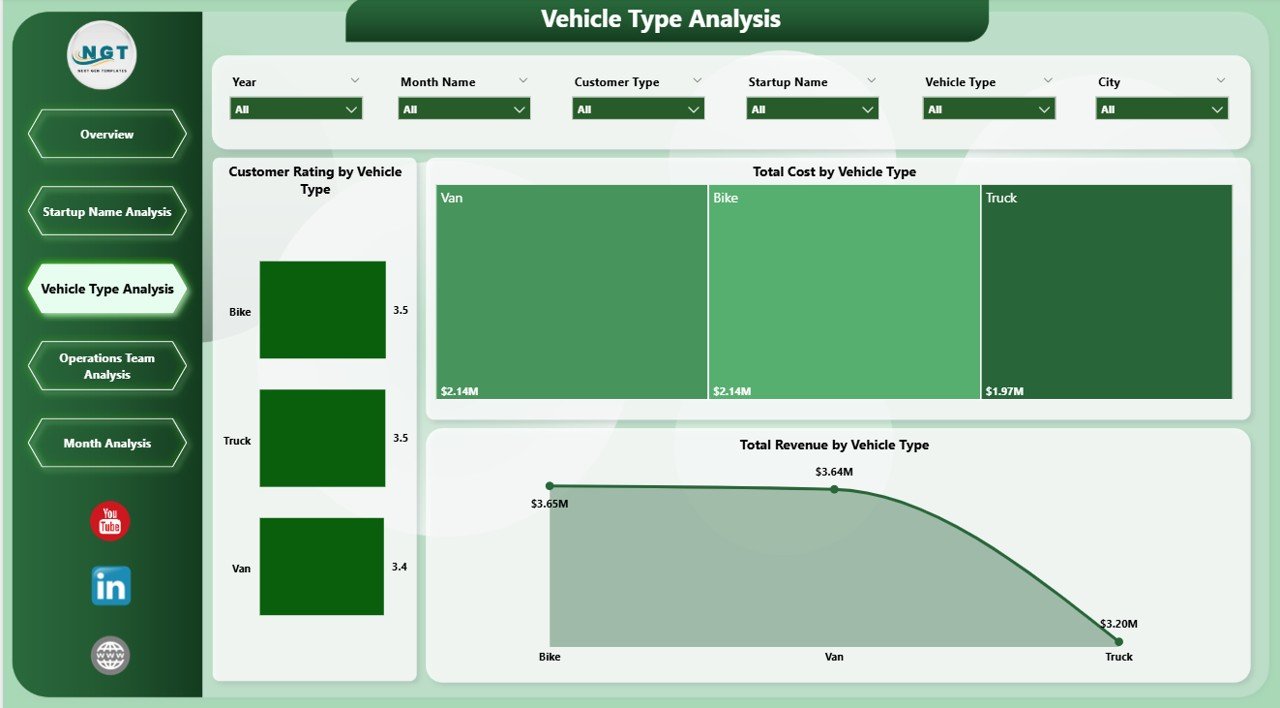Open the Customer Type filter chevron
Screen dimensions: 1280x708
[696, 80]
